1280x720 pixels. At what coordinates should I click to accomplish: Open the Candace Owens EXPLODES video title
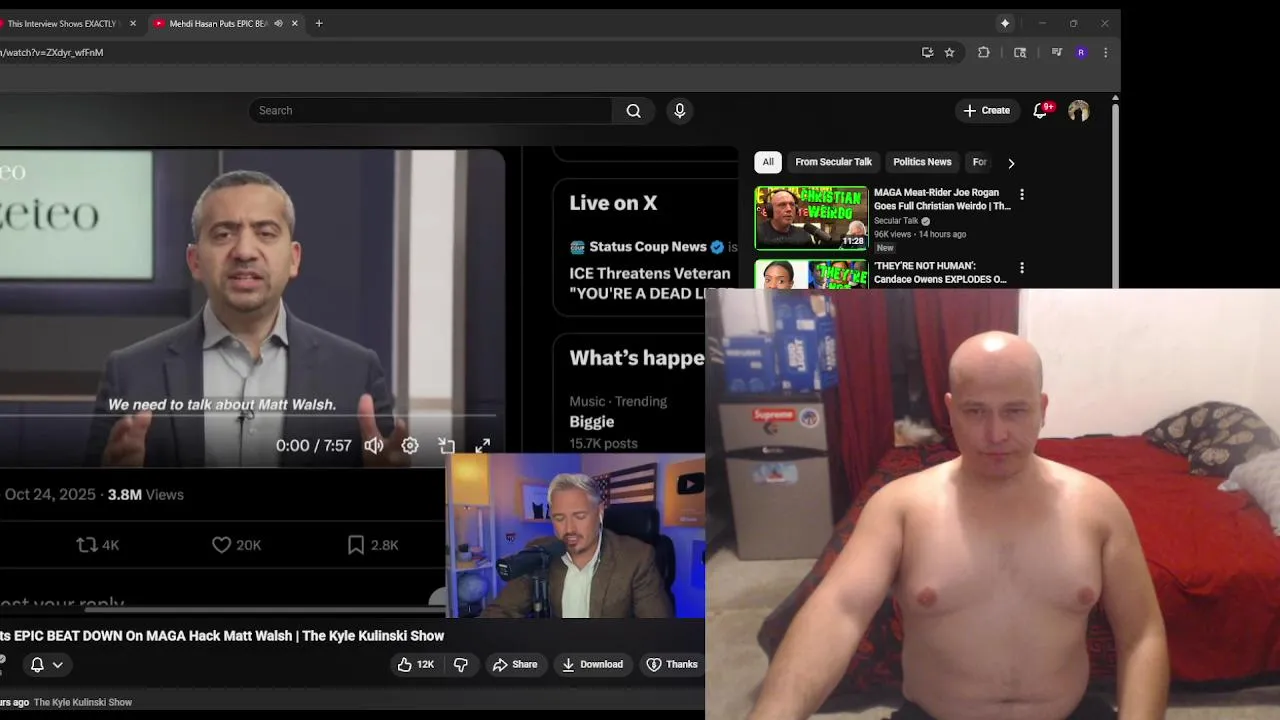point(940,273)
